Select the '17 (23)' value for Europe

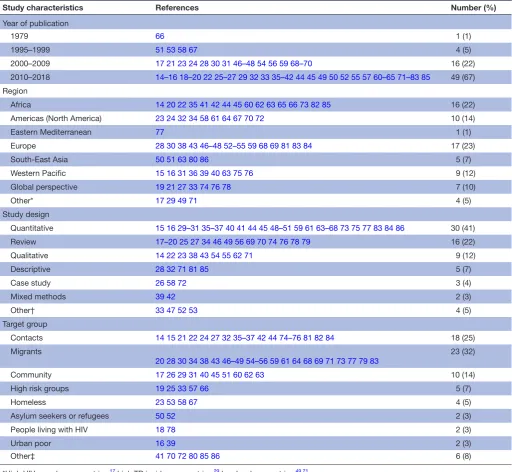click(463, 146)
